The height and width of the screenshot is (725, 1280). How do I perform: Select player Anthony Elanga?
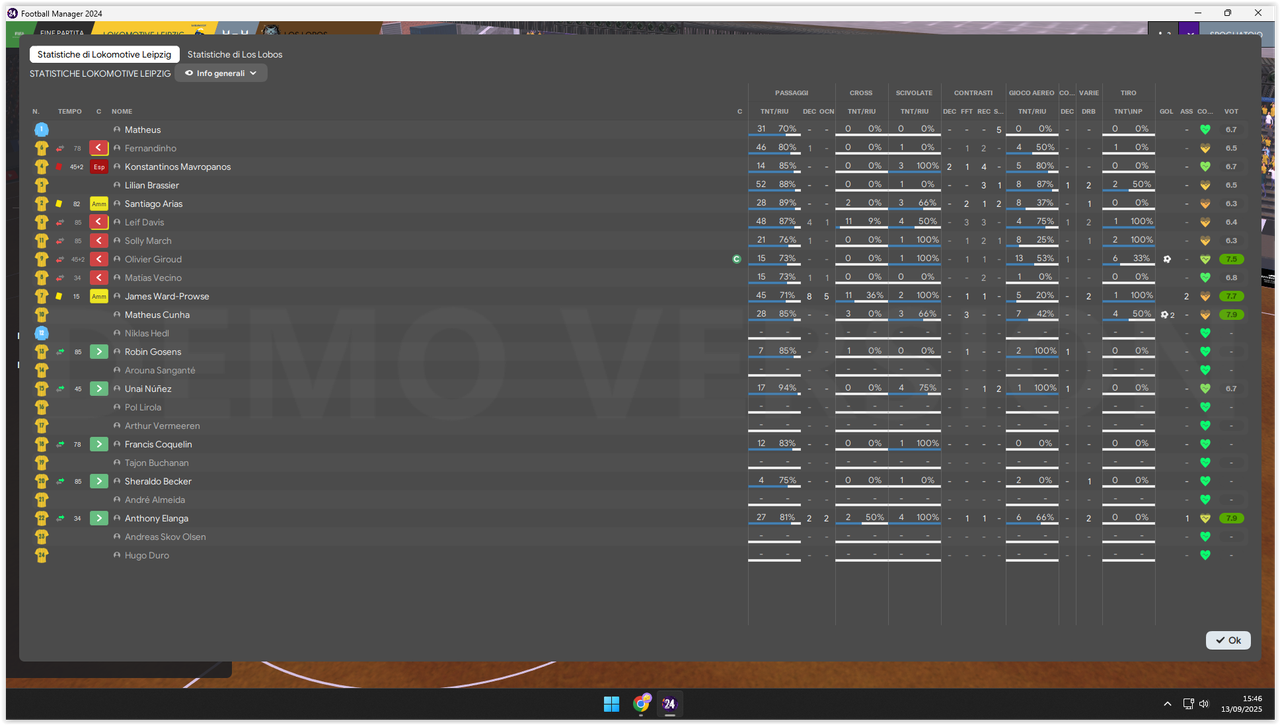[x=156, y=518]
